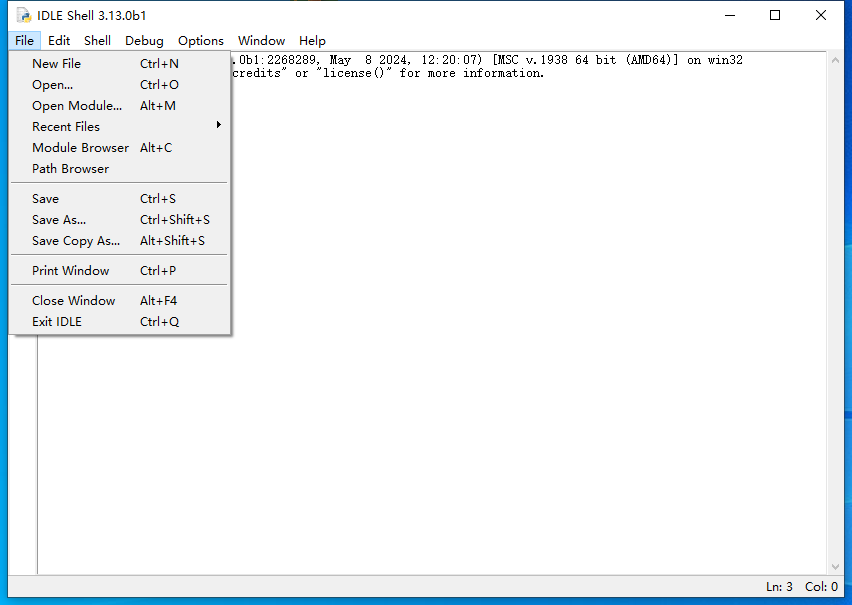The image size is (852, 605).
Task: Choose Print Window menu item
Action: point(120,271)
